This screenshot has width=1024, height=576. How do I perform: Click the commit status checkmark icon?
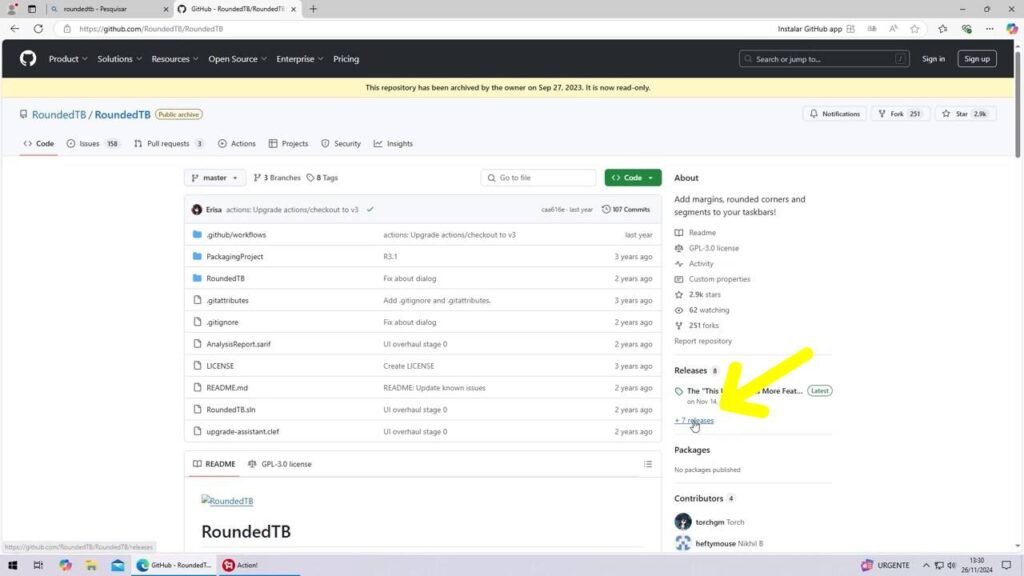(370, 210)
